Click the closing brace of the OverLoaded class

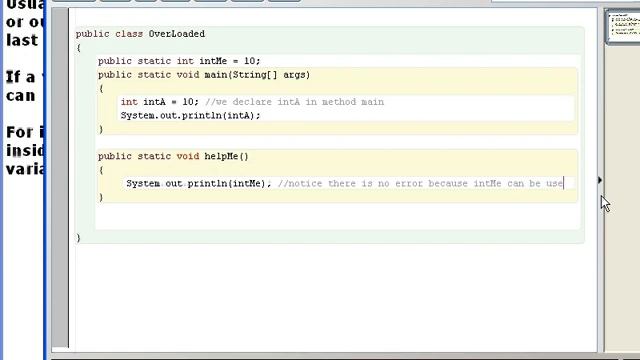tap(78, 238)
